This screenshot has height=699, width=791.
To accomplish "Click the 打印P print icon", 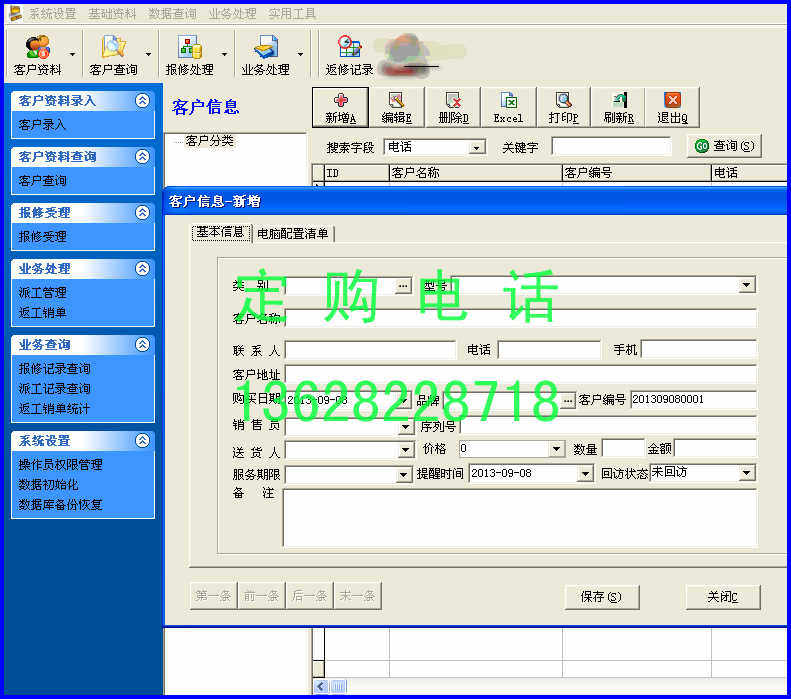I will (563, 107).
